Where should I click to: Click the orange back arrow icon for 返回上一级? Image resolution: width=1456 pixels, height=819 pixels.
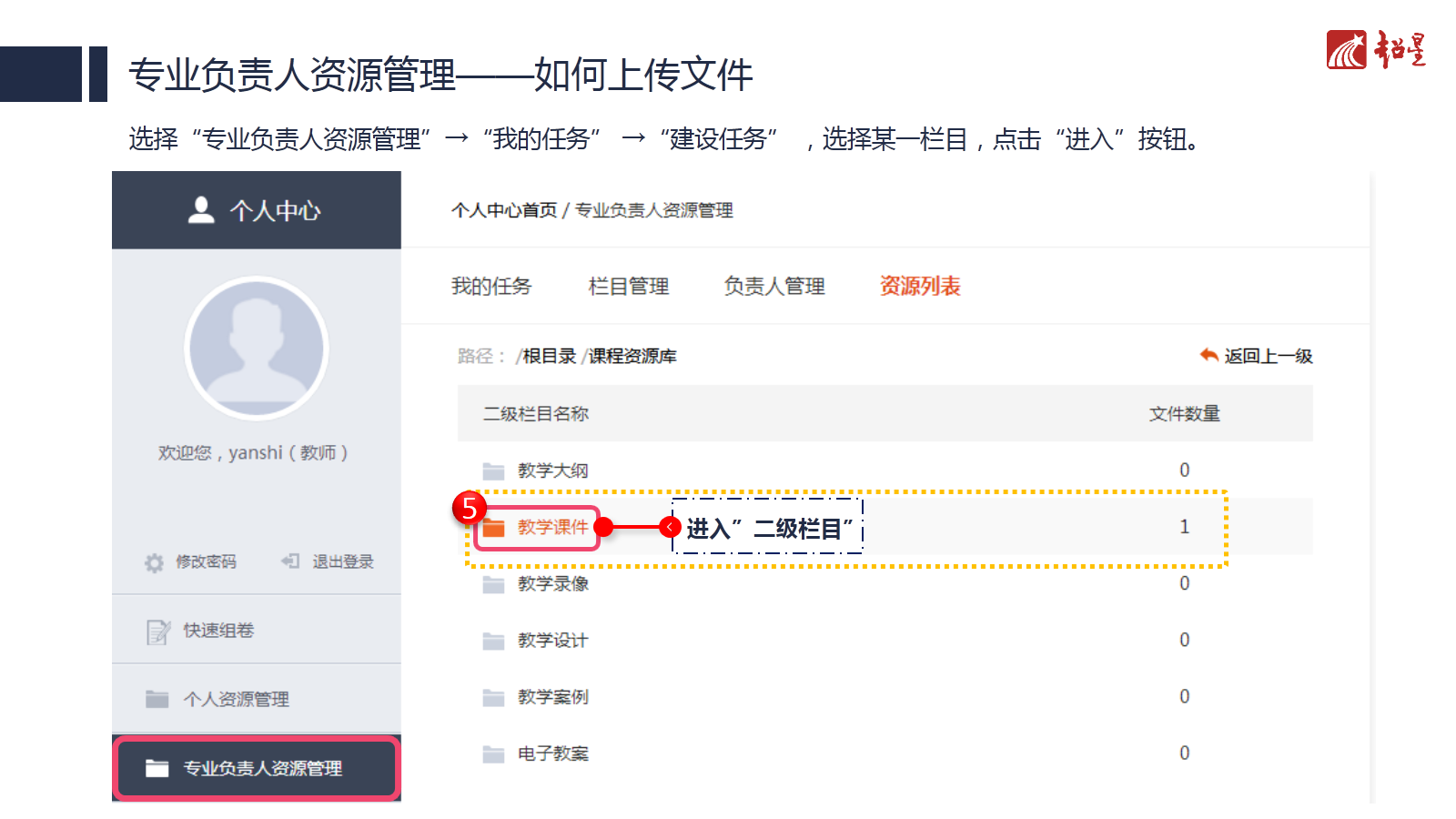coord(1208,355)
